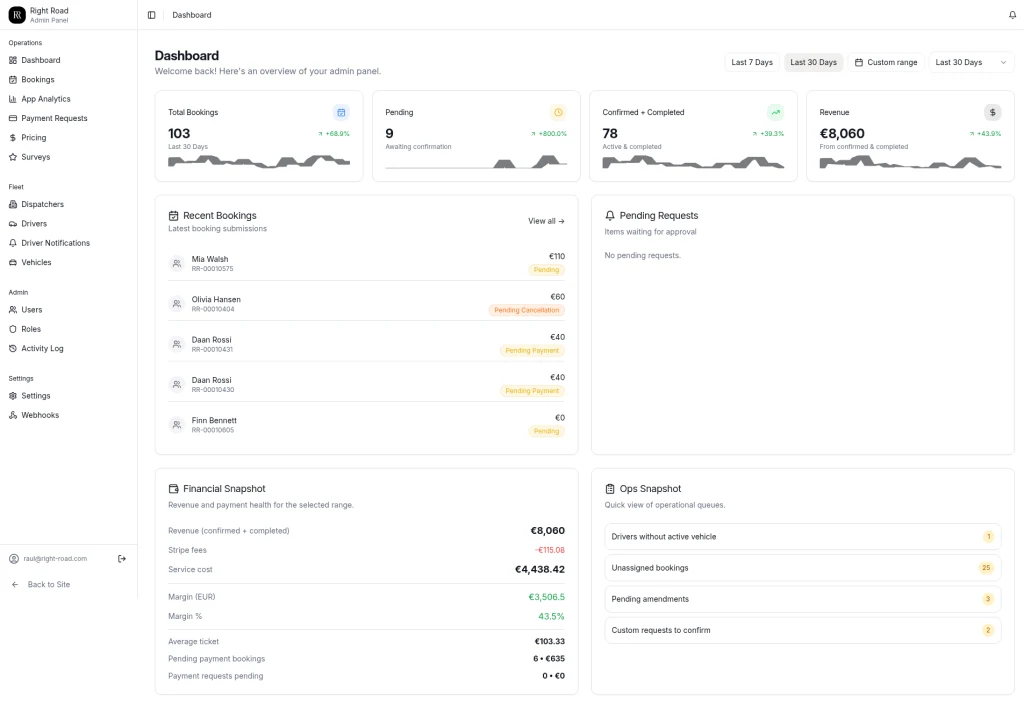
Task: Click the Right Road logo icon
Action: click(17, 15)
